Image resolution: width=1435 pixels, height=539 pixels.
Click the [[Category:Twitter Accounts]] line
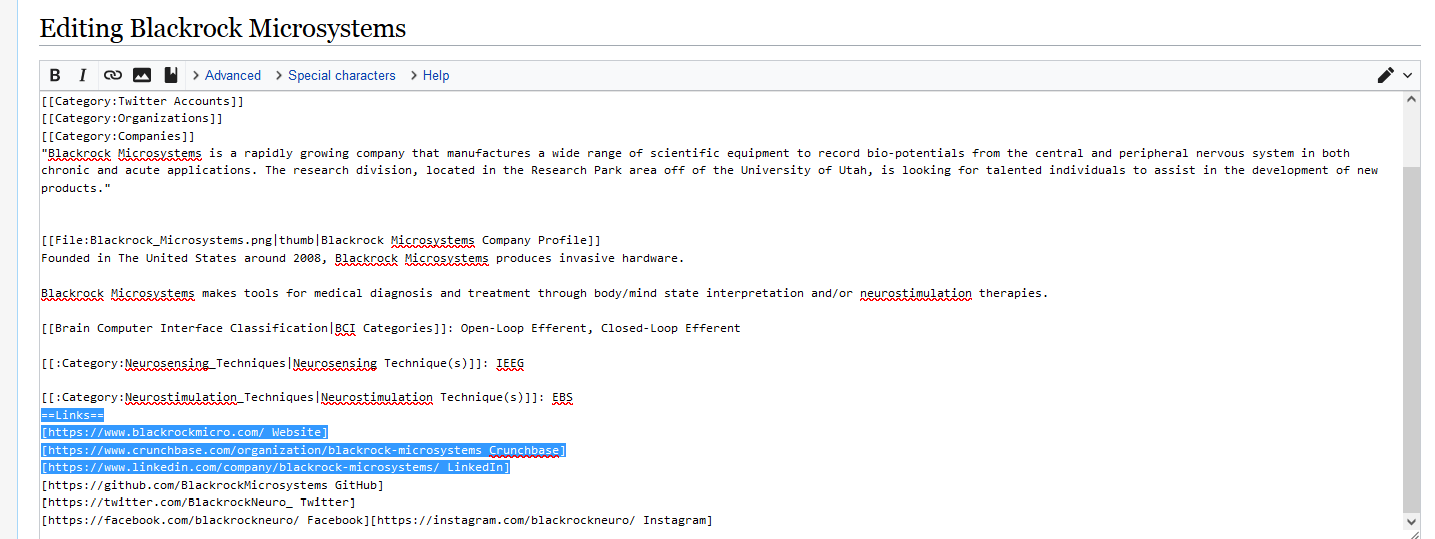142,101
